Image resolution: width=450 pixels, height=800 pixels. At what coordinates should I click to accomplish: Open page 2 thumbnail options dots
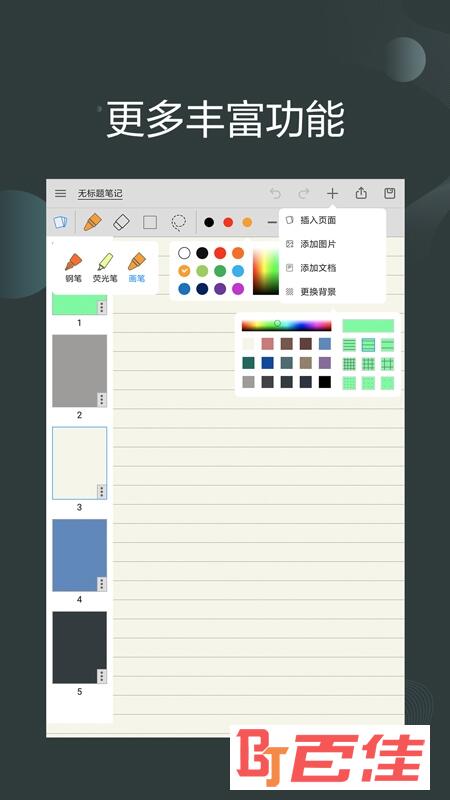[102, 400]
